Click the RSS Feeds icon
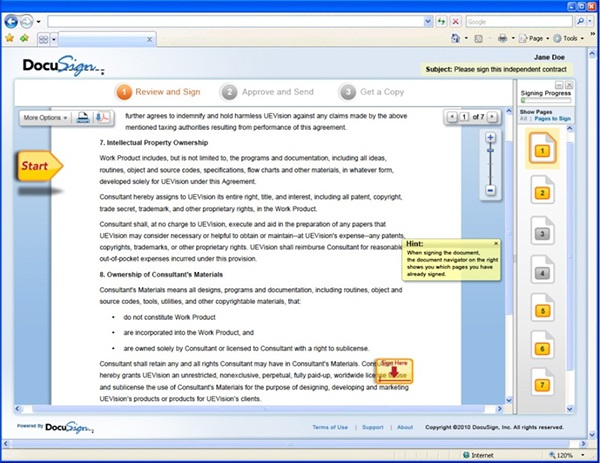This screenshot has width=600, height=463. point(478,39)
